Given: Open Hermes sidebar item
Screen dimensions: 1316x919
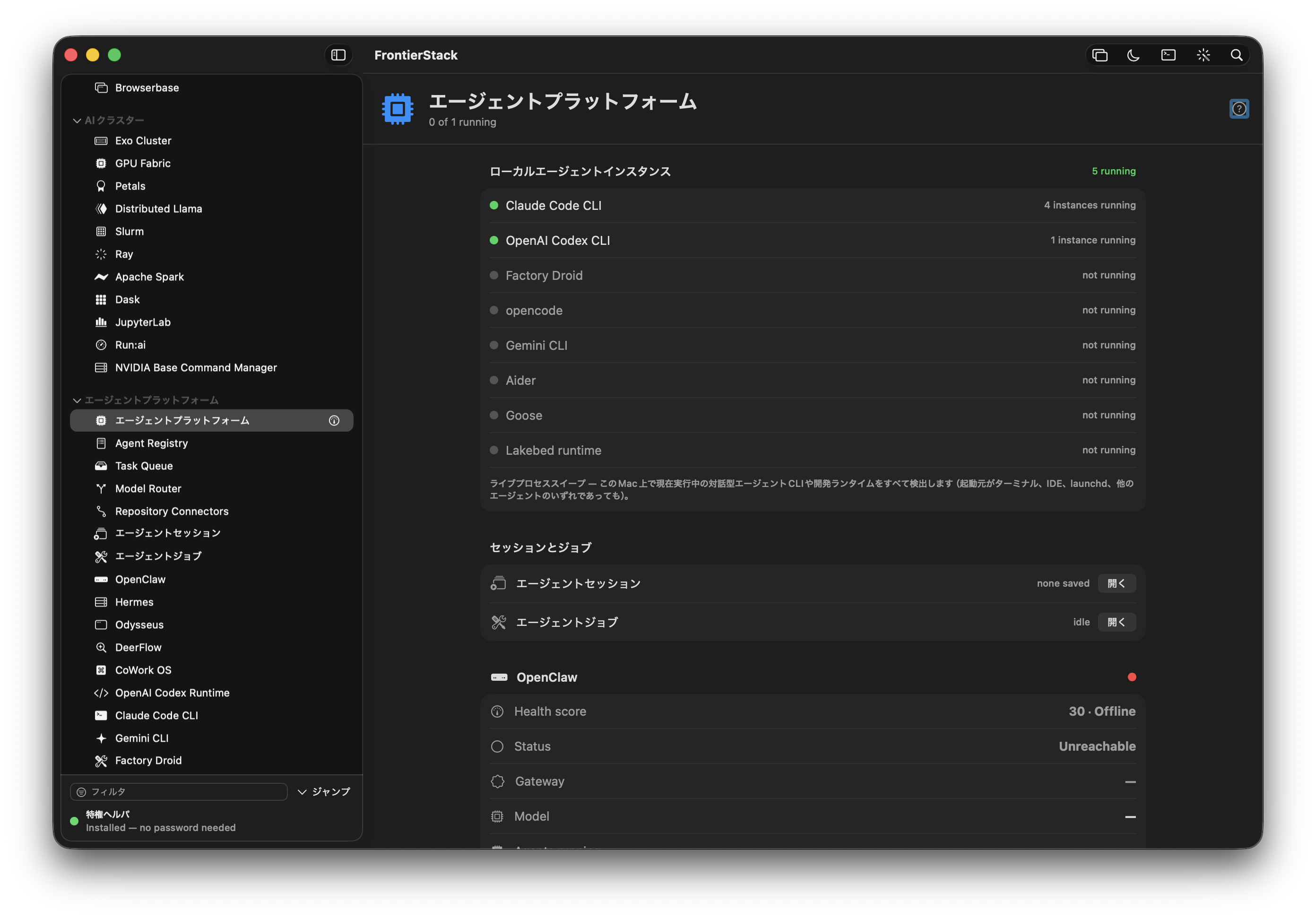Looking at the screenshot, I should coord(211,602).
